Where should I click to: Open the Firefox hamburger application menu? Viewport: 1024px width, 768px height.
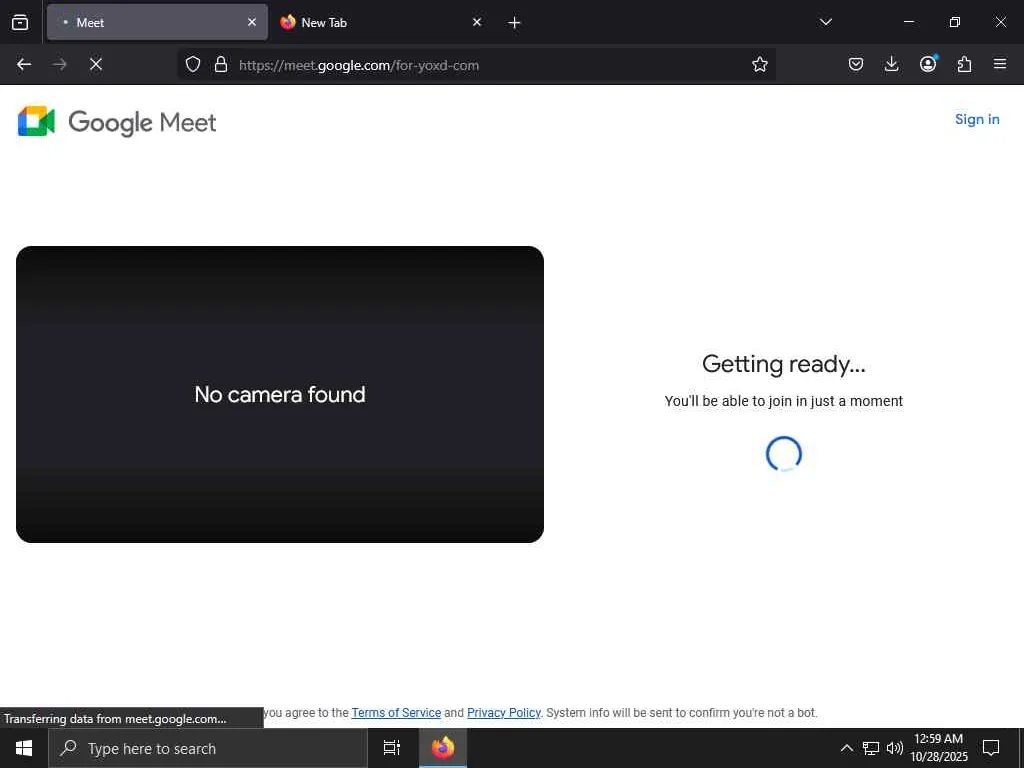coord(1000,64)
